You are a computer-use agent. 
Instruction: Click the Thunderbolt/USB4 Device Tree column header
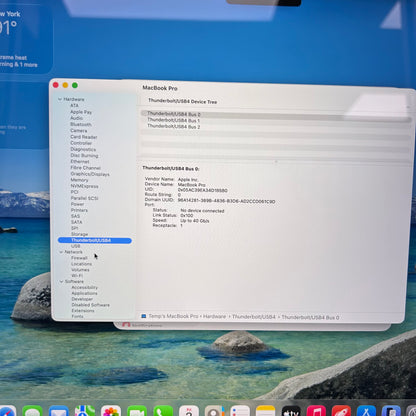pyautogui.click(x=183, y=101)
